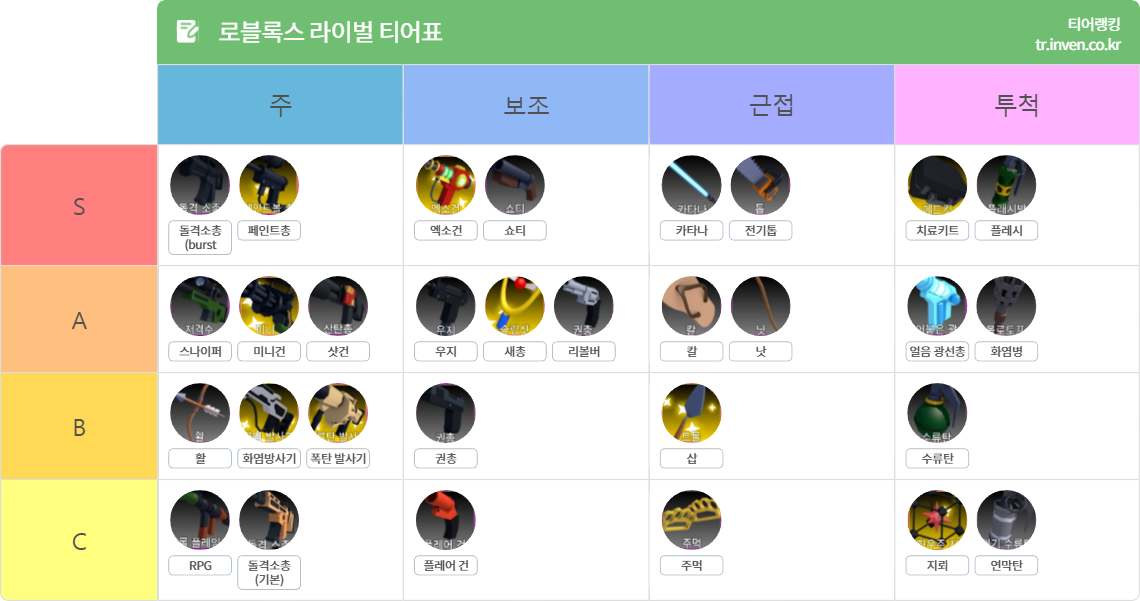Select the 지뢰 mine icon in C tier
The image size is (1140, 601).
point(937,520)
